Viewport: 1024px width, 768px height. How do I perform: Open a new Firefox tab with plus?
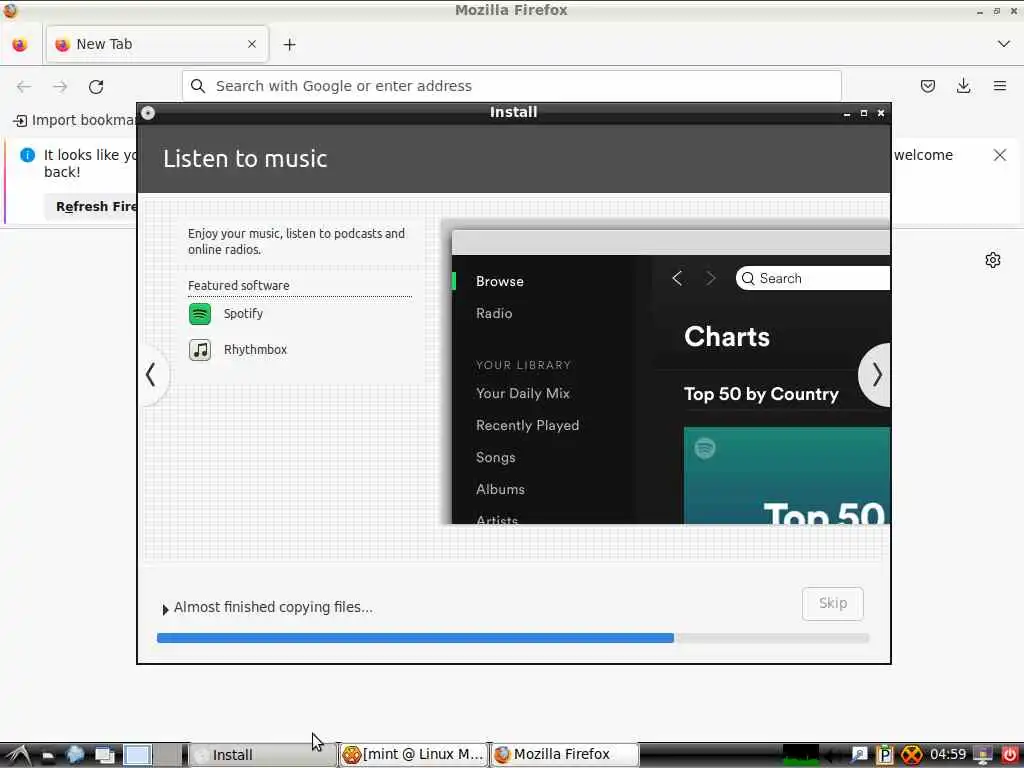click(289, 44)
